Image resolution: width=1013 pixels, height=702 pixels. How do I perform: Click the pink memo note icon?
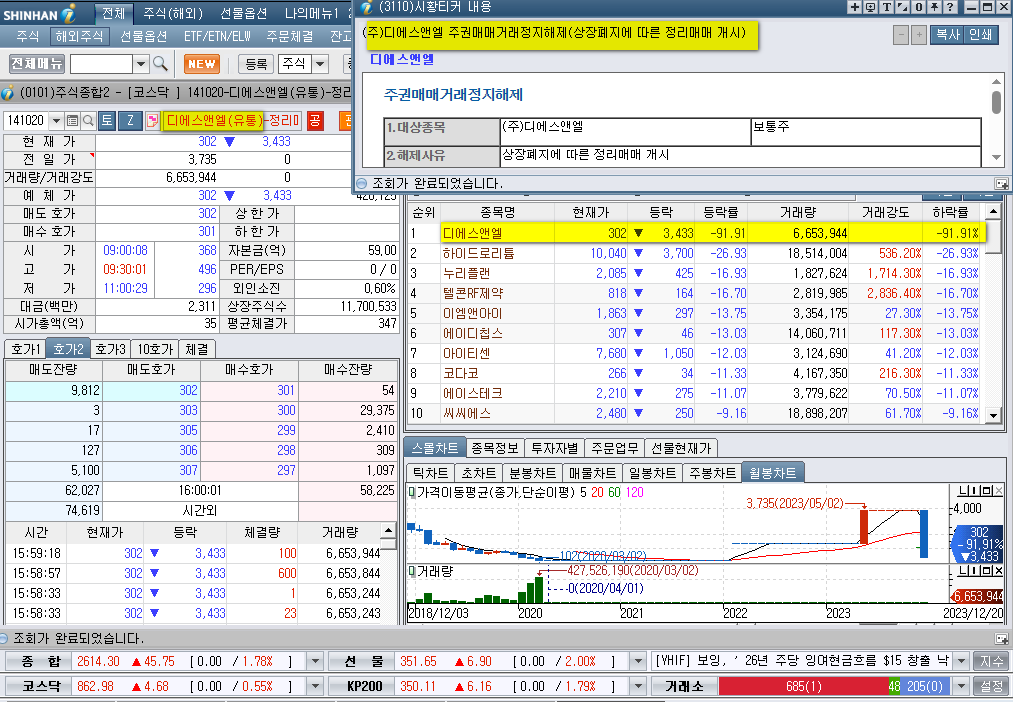click(x=152, y=121)
